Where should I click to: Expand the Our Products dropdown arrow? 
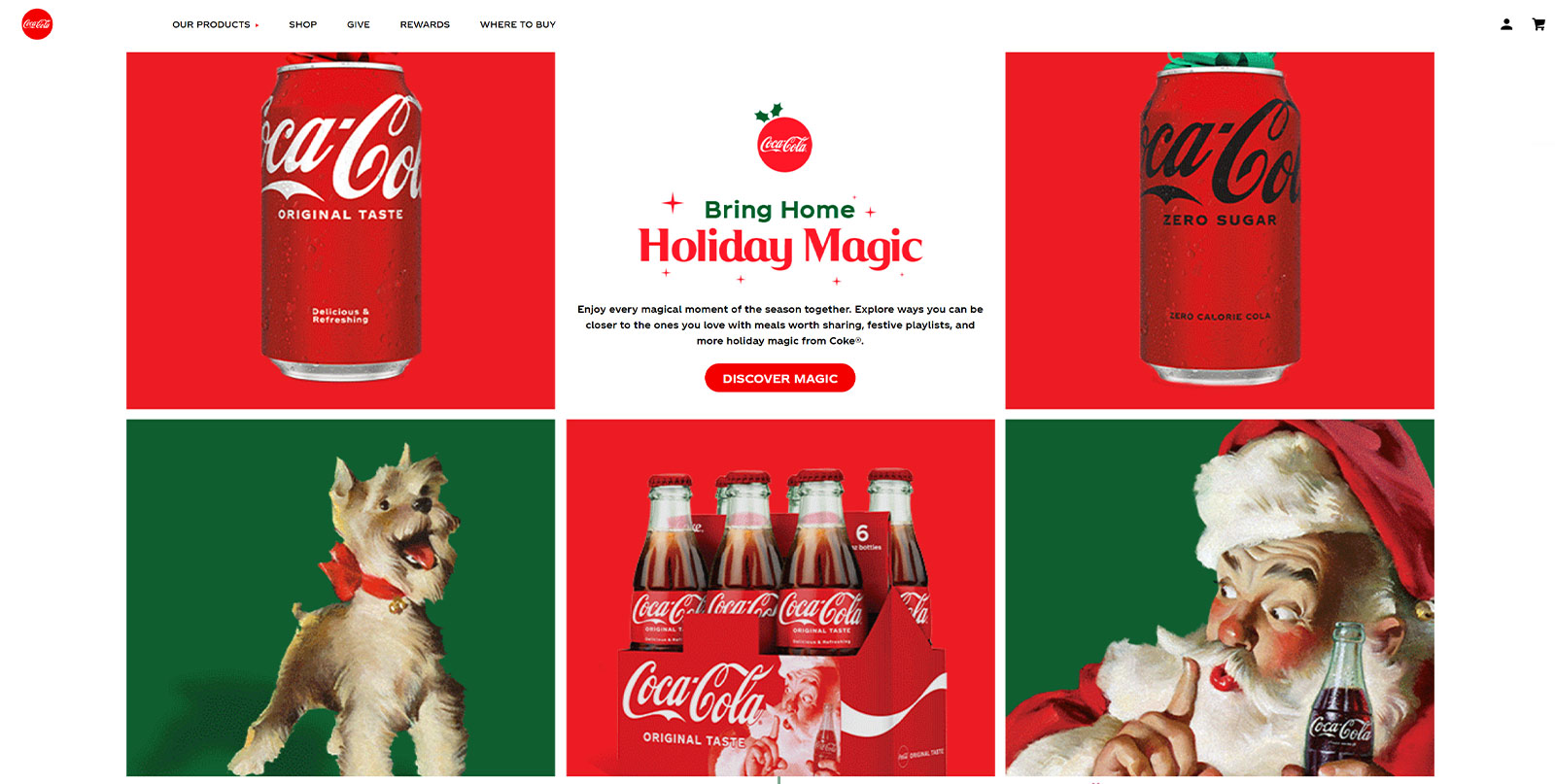257,25
